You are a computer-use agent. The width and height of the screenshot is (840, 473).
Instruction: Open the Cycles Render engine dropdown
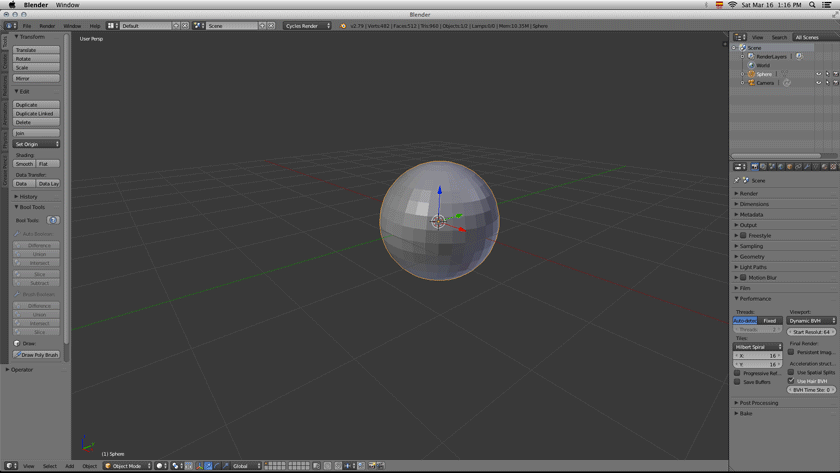click(307, 26)
